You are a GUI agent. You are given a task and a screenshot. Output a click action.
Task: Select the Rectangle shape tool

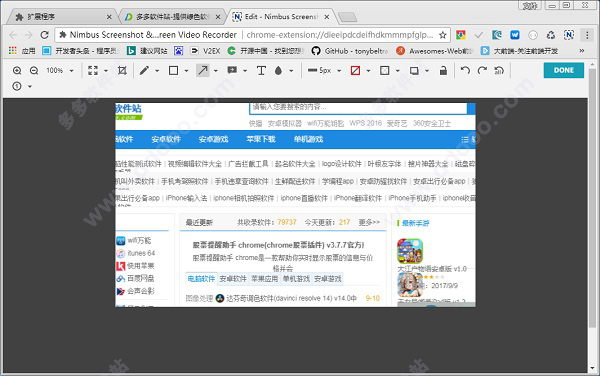pyautogui.click(x=173, y=70)
